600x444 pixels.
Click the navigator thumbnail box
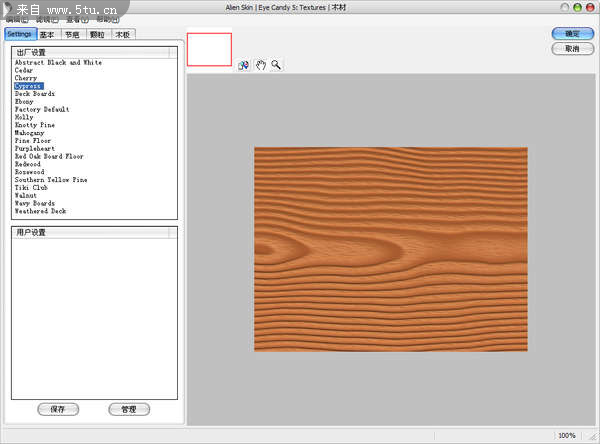click(x=209, y=50)
